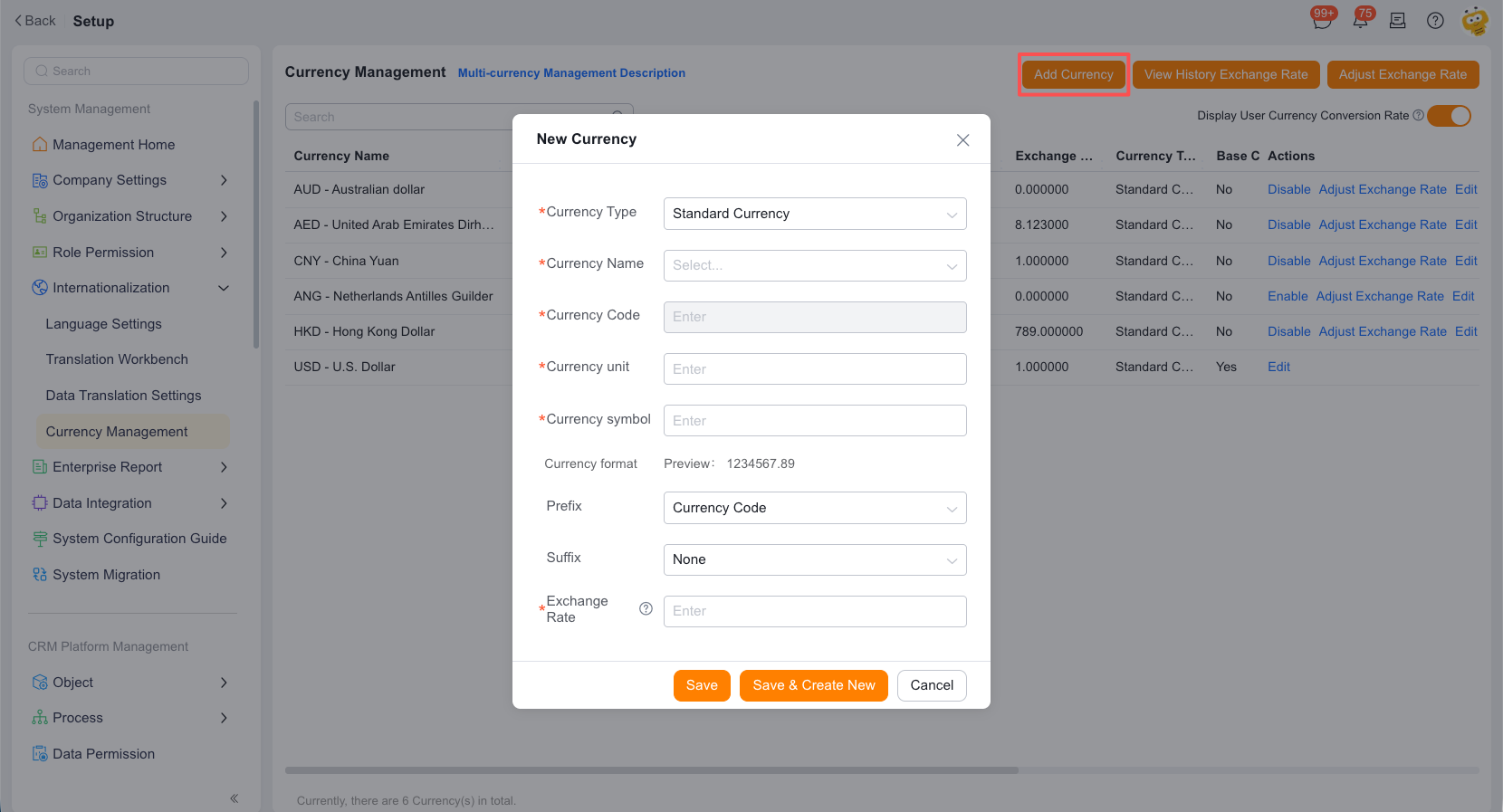This screenshot has height=812, width=1503.
Task: Open Data Translation Settings menu item
Action: click(x=124, y=396)
